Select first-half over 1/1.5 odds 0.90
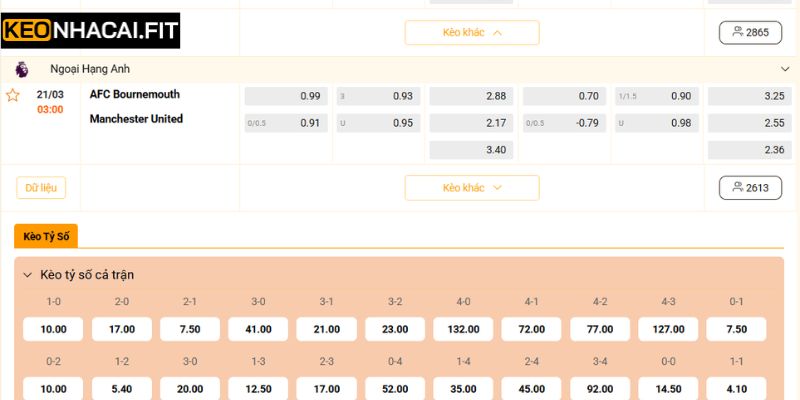Viewport: 800px width, 400px height. point(657,96)
